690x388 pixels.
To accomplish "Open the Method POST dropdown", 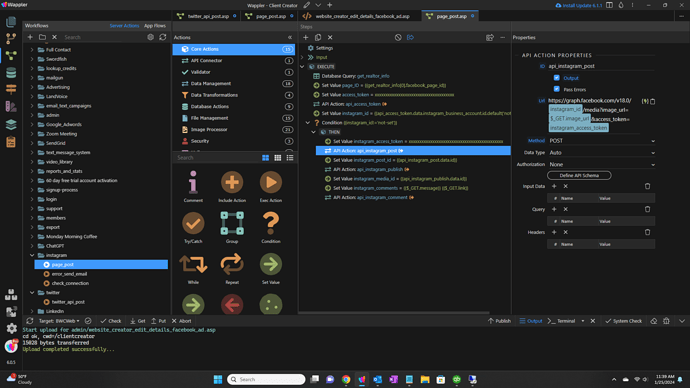I will point(602,141).
